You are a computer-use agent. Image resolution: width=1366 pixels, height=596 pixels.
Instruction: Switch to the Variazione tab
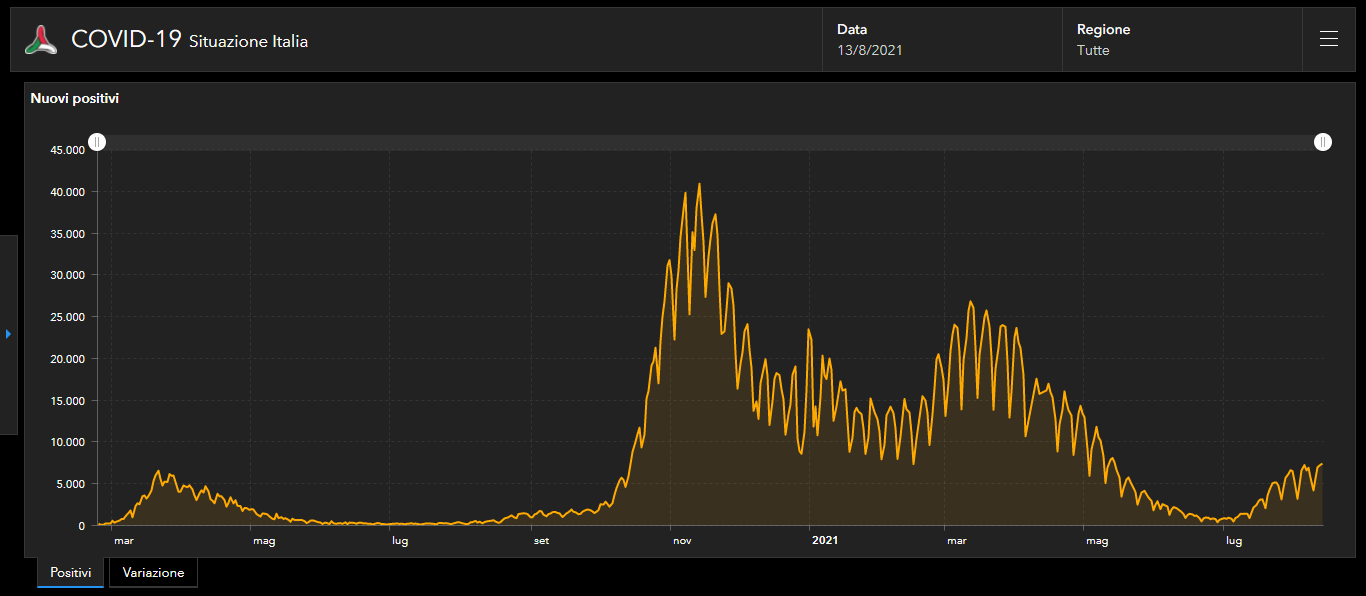pos(153,573)
